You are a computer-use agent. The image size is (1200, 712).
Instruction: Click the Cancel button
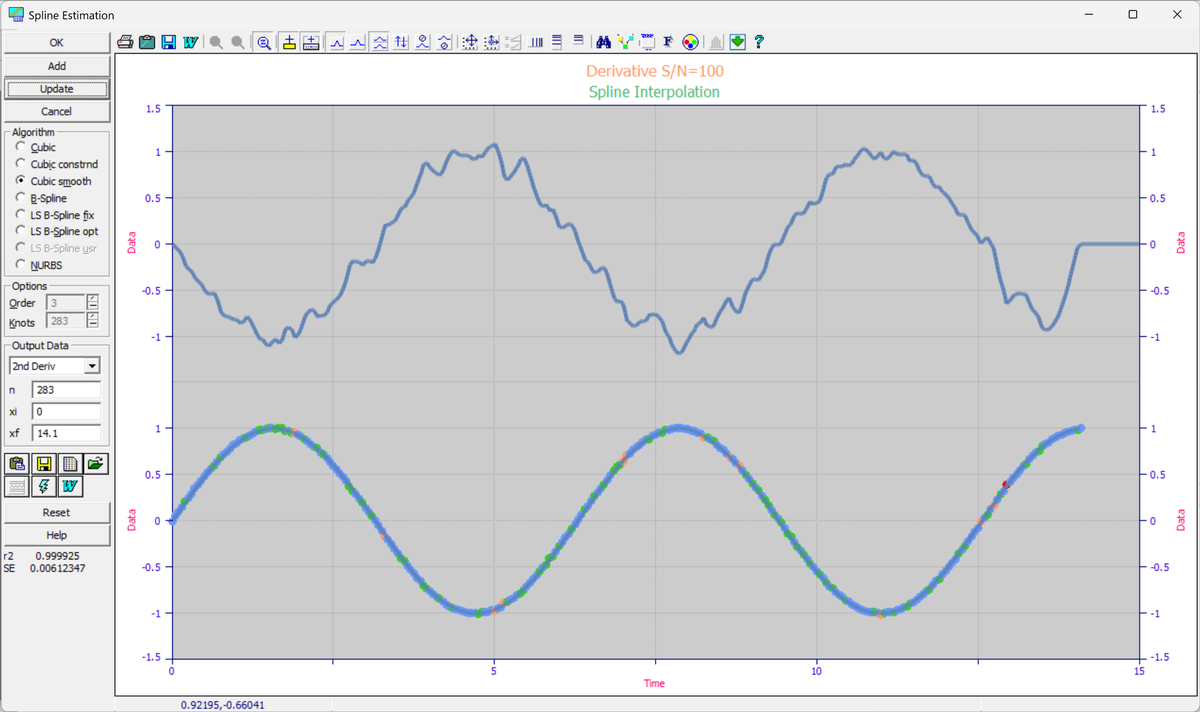56,112
